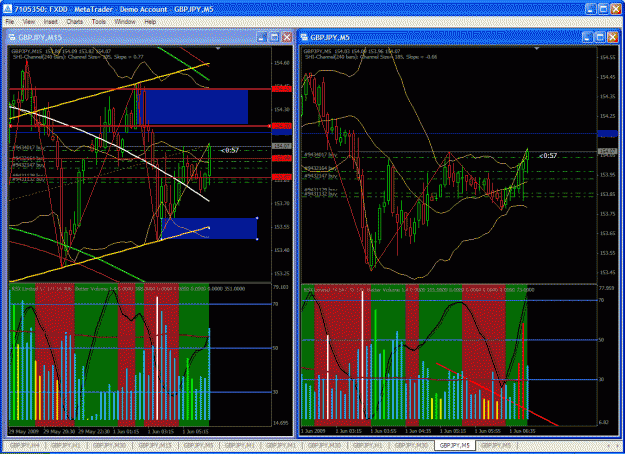The image size is (625, 454).
Task: Switch to the GBPJPY,H4 chart tab
Action: (x=24, y=445)
